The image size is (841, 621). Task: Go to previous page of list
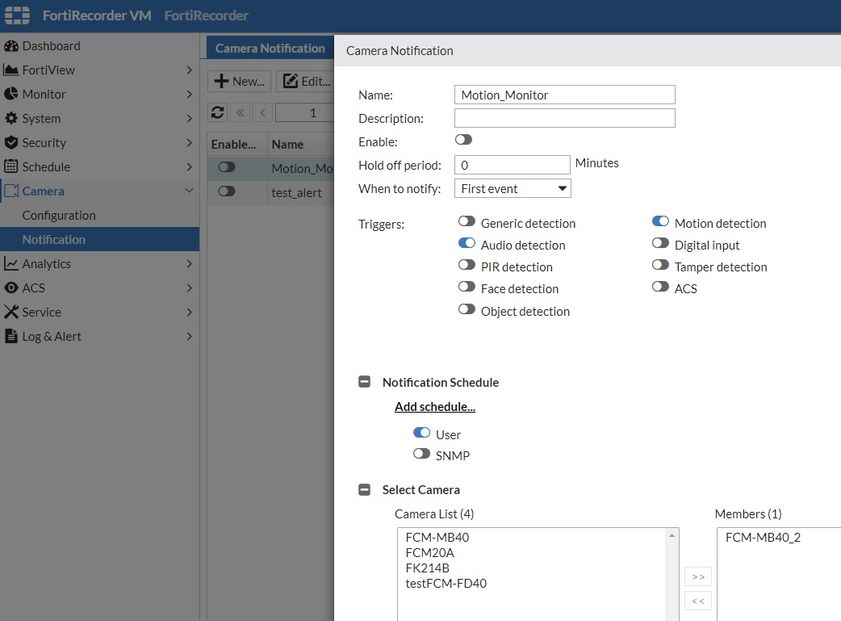263,113
